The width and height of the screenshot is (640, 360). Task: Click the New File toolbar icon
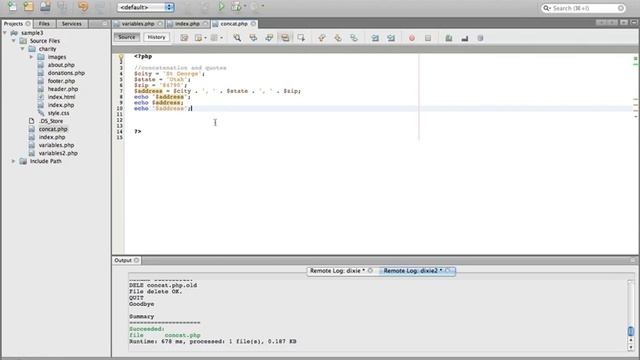click(x=12, y=6)
